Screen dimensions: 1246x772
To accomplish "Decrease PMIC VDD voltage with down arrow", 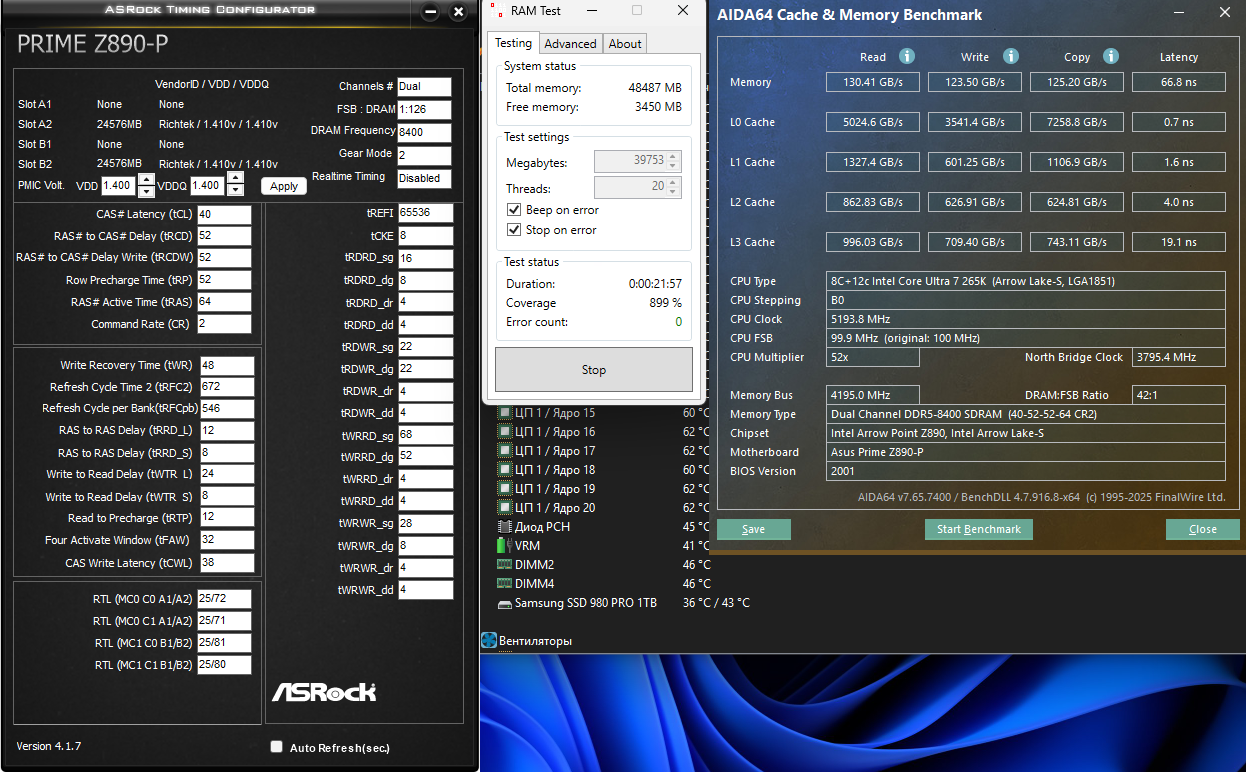I will pos(146,191).
